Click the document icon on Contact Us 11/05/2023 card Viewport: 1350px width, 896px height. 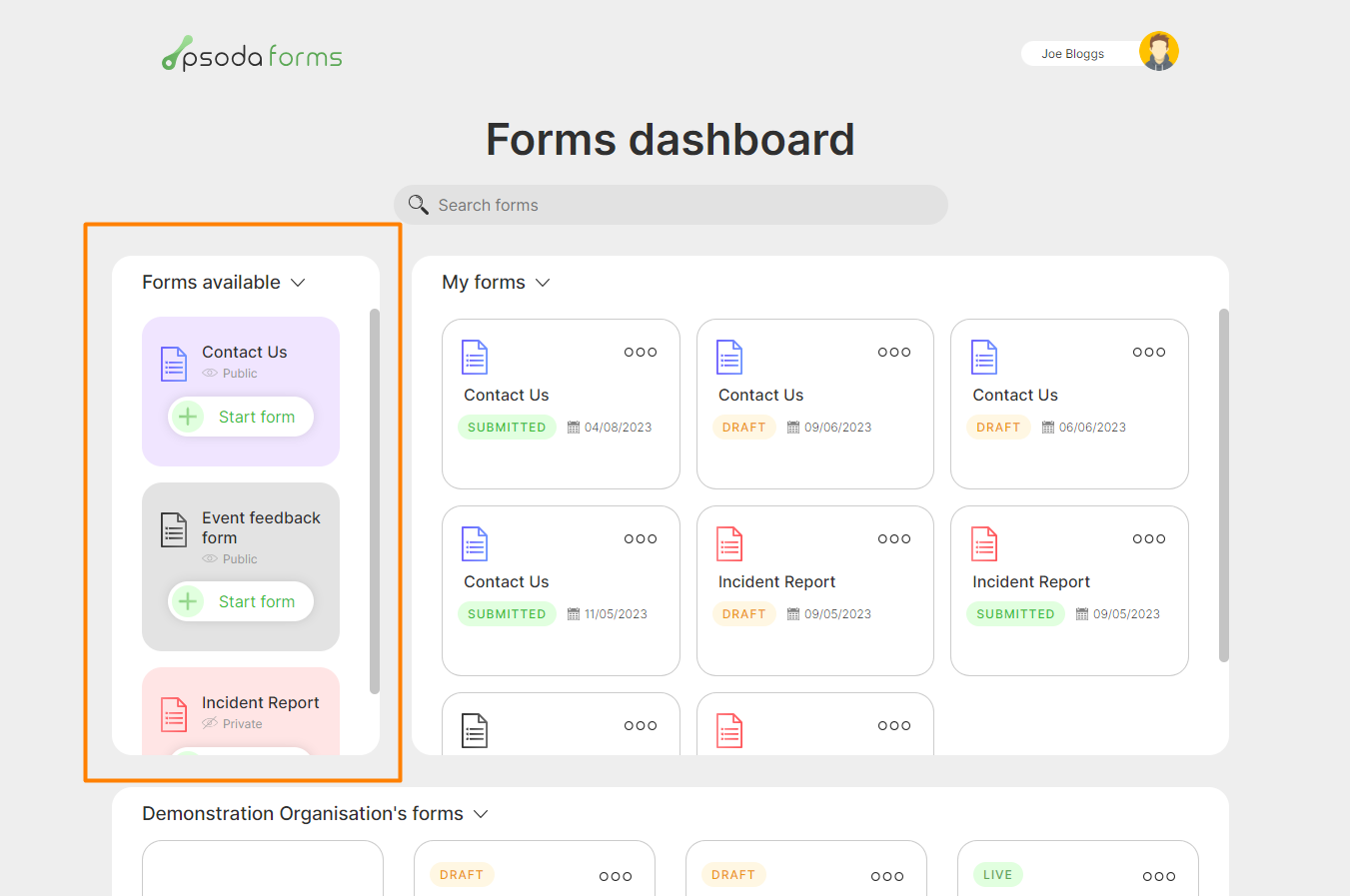[475, 543]
